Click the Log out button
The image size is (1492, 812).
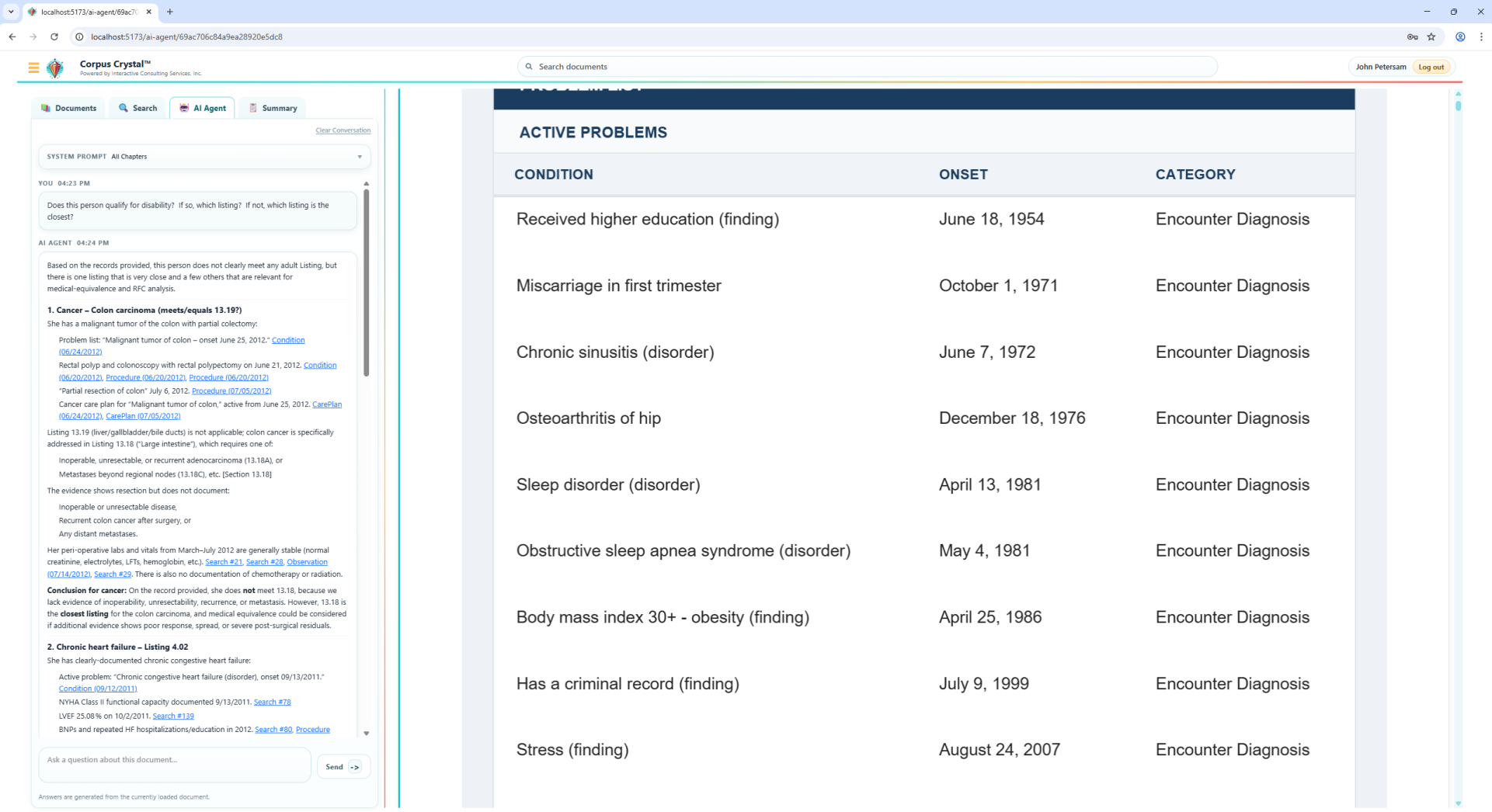click(x=1431, y=67)
